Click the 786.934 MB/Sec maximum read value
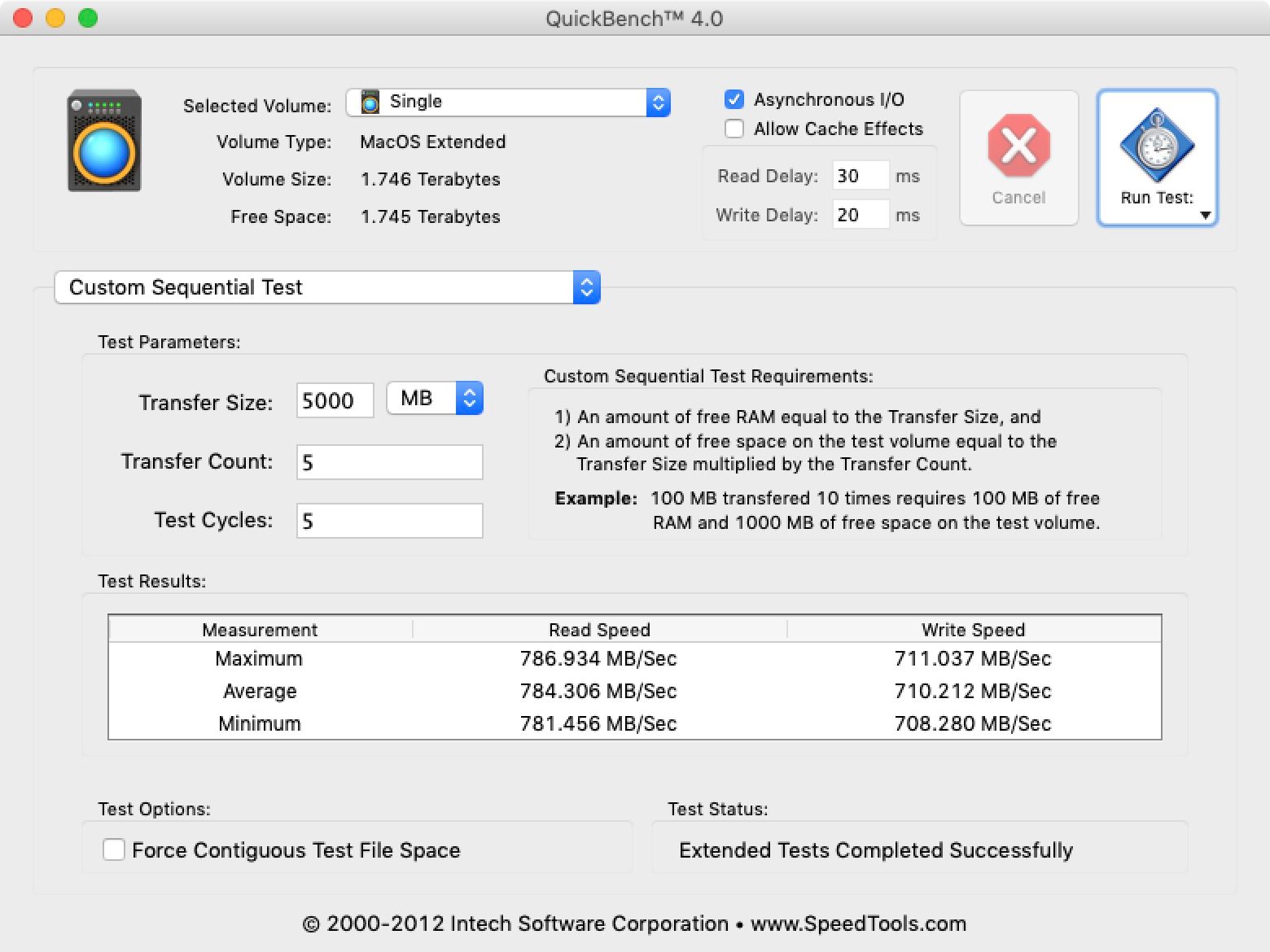The width and height of the screenshot is (1270, 952). point(598,658)
